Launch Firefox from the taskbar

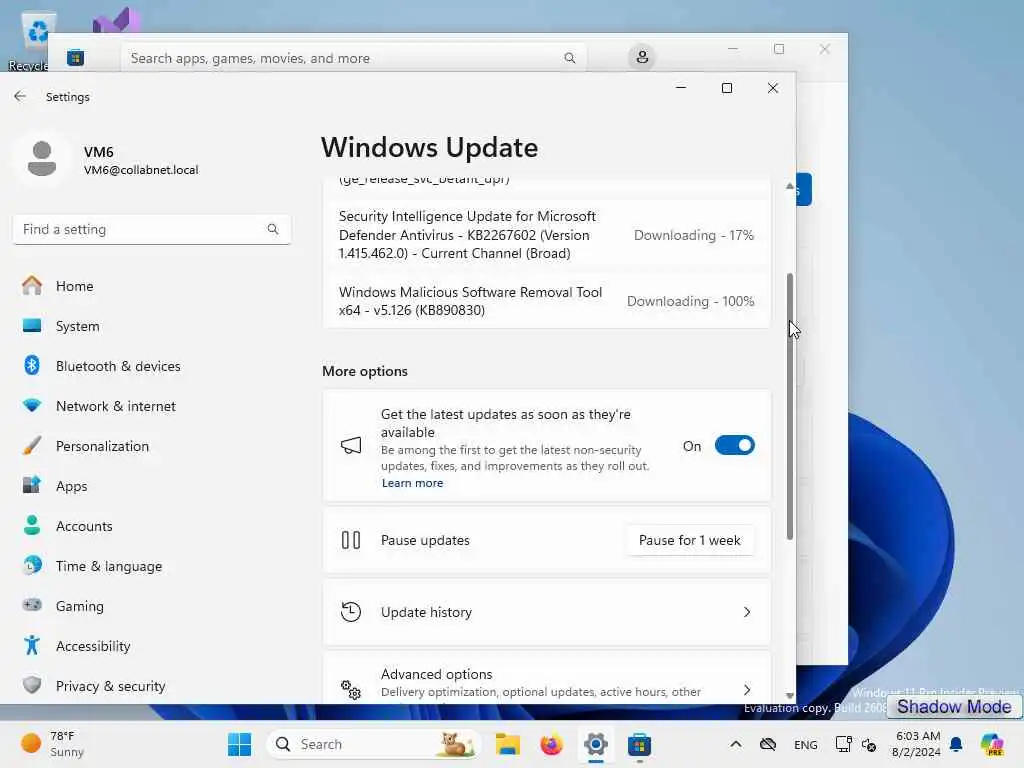pos(552,744)
